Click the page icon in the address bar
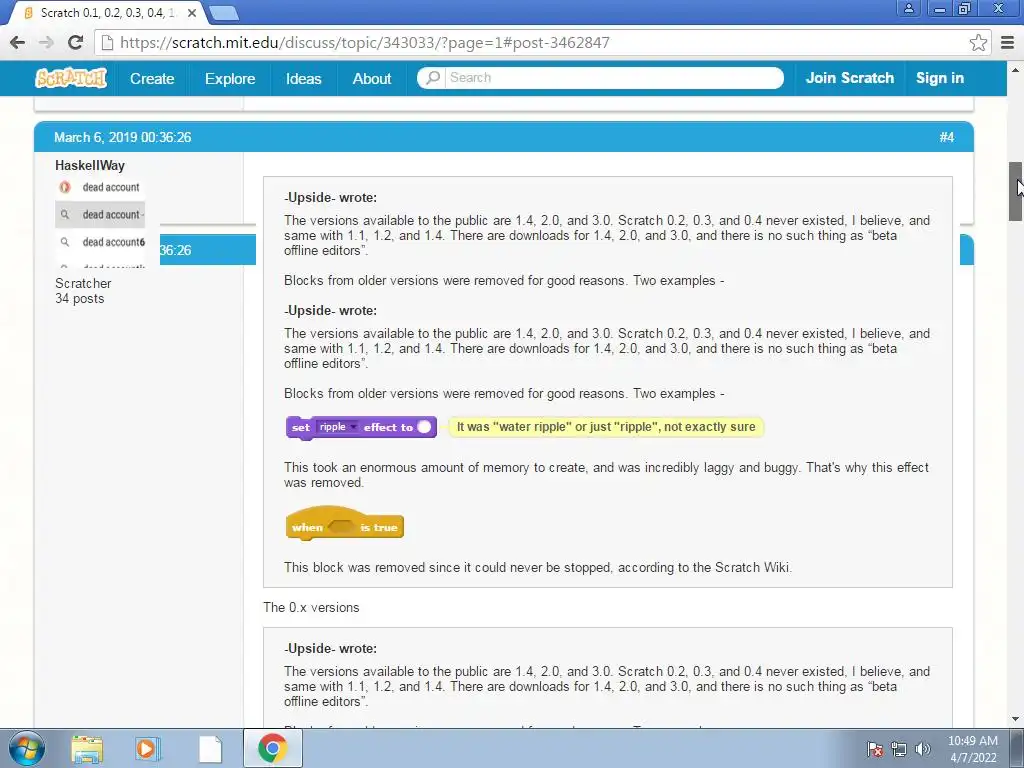Screen dimensions: 1024x768 coord(107,42)
